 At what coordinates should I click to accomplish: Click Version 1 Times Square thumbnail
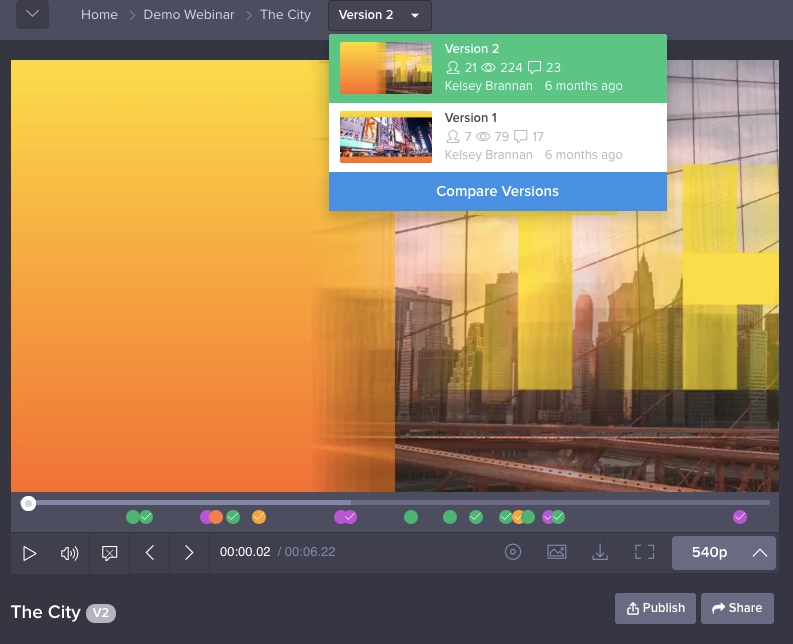[x=386, y=137]
